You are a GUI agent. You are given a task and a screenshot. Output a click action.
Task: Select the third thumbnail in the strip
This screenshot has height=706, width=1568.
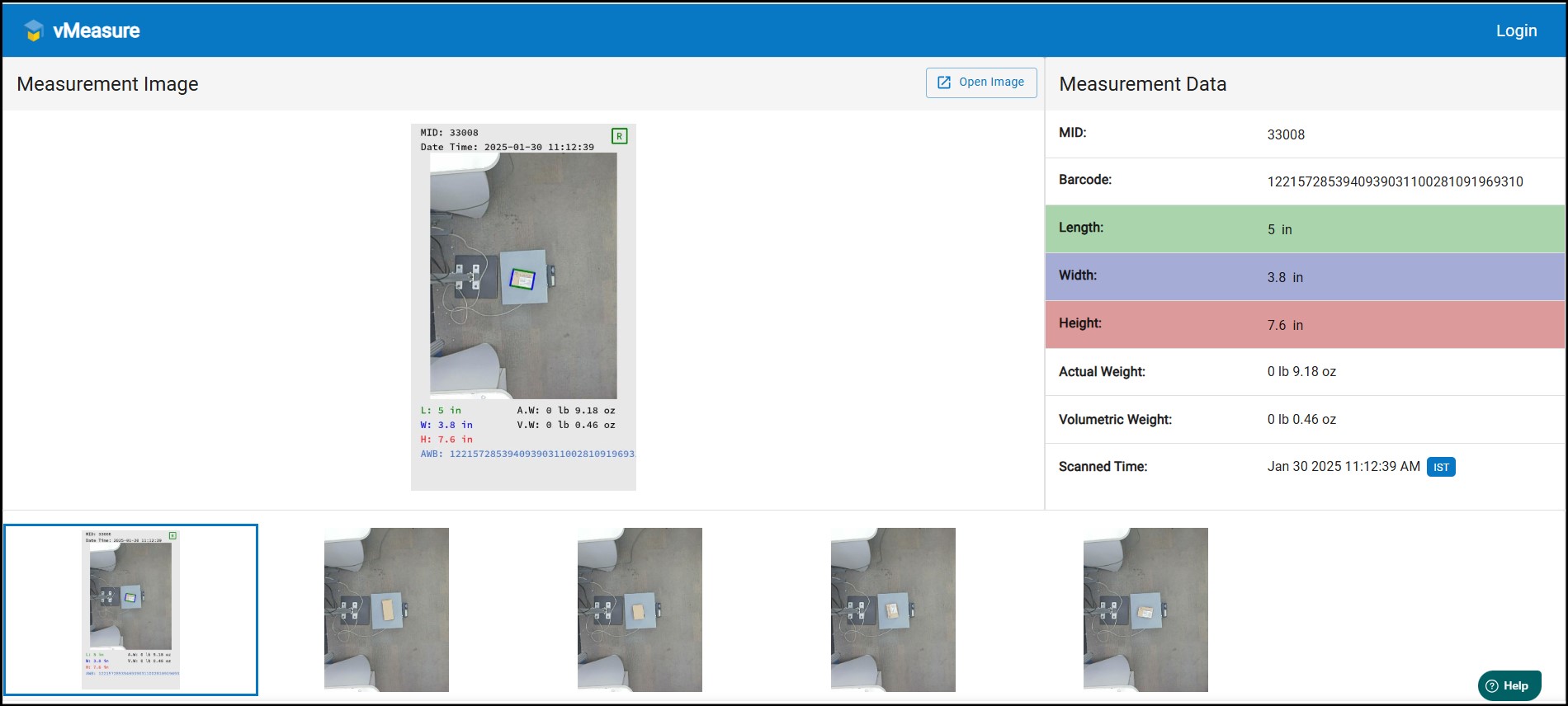click(x=640, y=610)
